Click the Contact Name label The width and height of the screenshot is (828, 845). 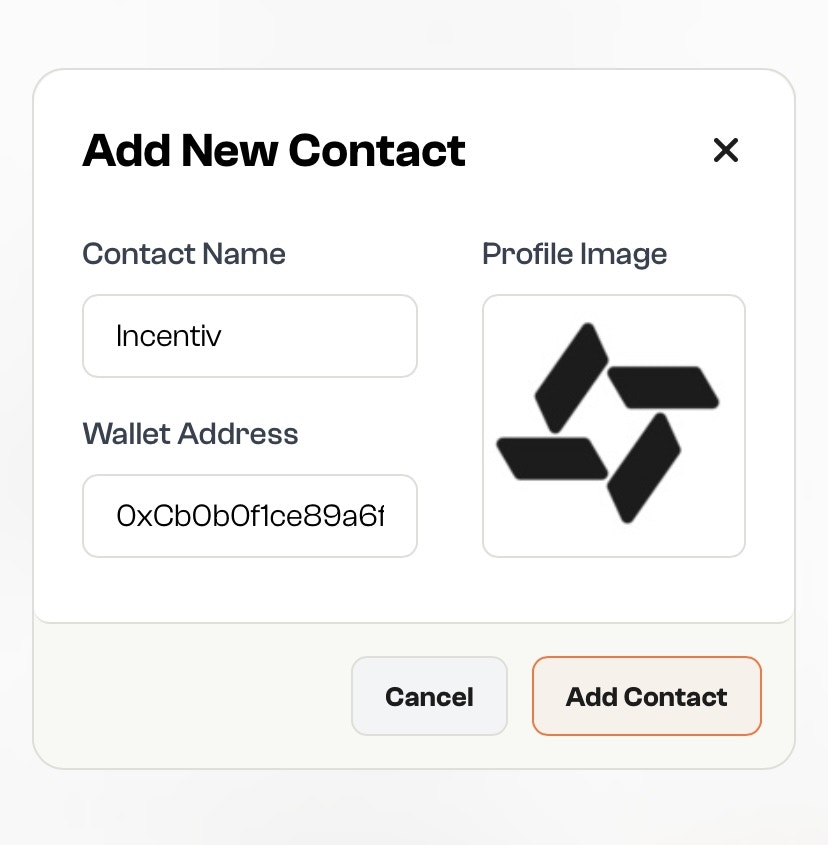point(183,254)
